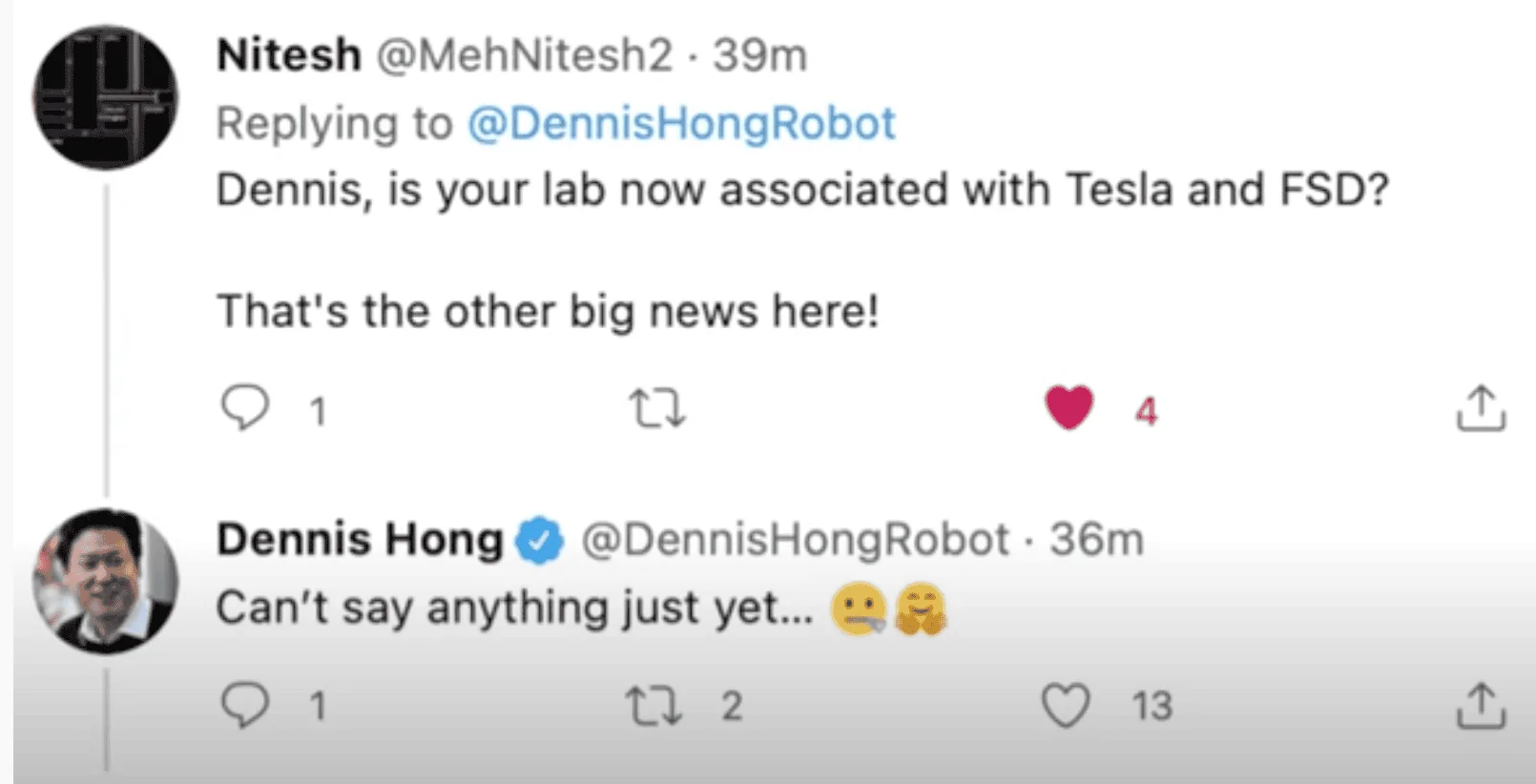
Task: Click the @DennisHongRobot handle in Dennis's tweet
Action: click(796, 539)
